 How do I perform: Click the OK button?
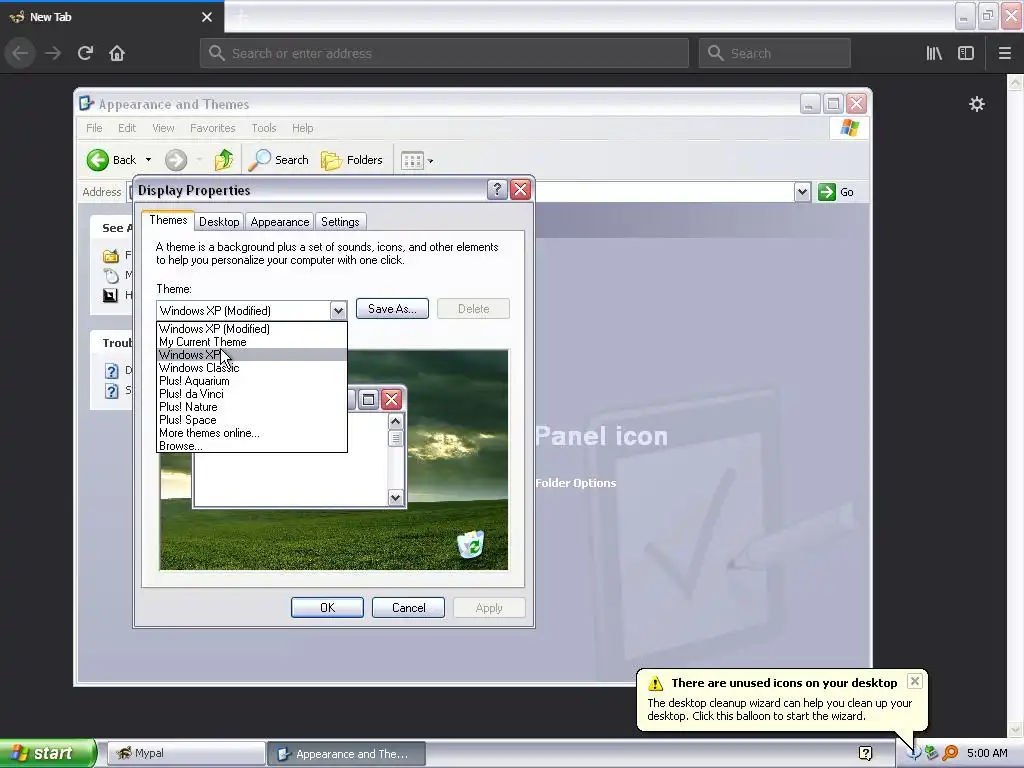pyautogui.click(x=327, y=608)
